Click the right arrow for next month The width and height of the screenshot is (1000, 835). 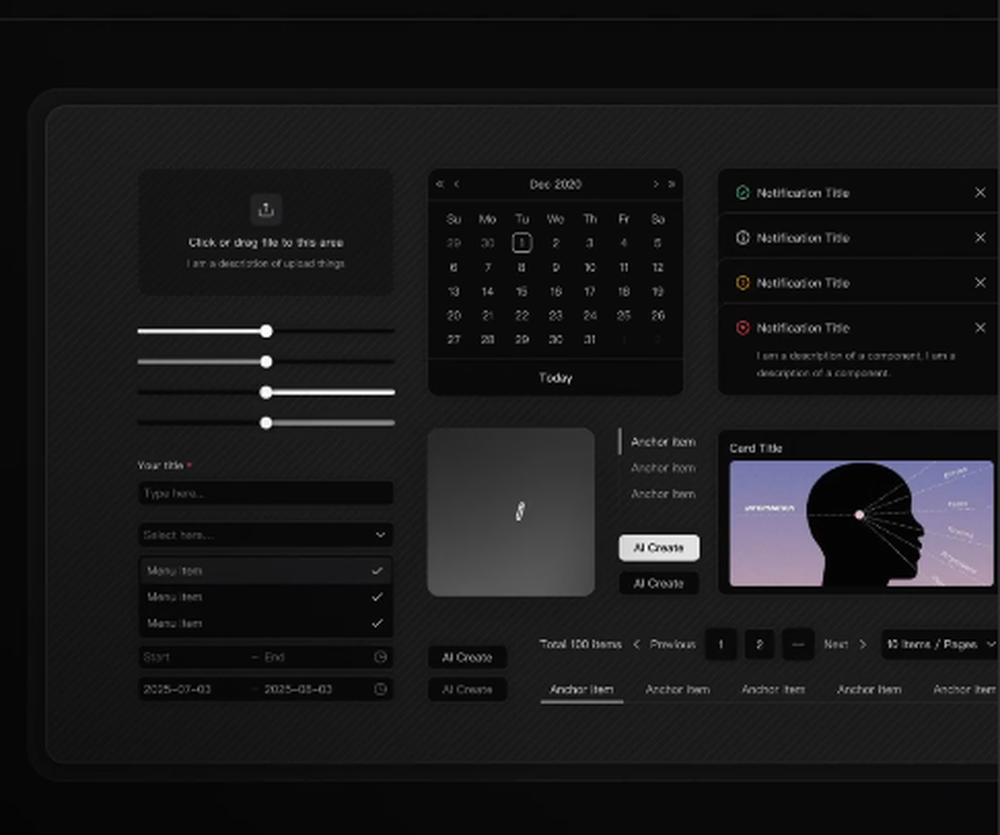click(655, 184)
